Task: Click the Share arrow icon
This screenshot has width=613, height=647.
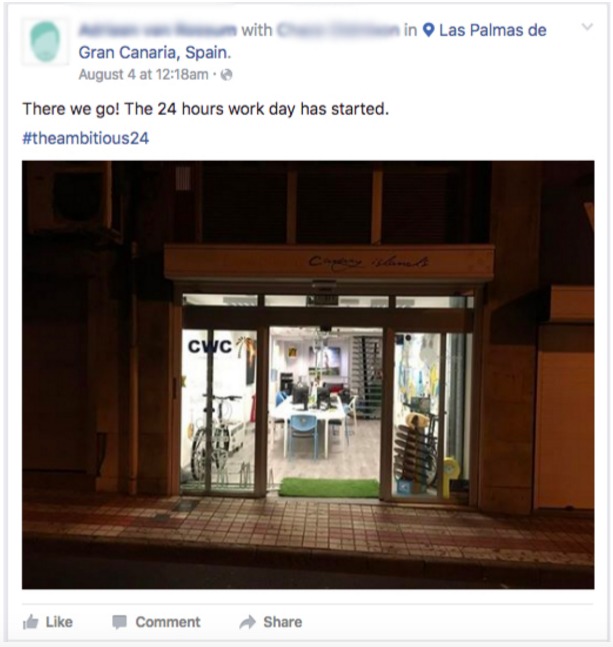Action: click(248, 622)
